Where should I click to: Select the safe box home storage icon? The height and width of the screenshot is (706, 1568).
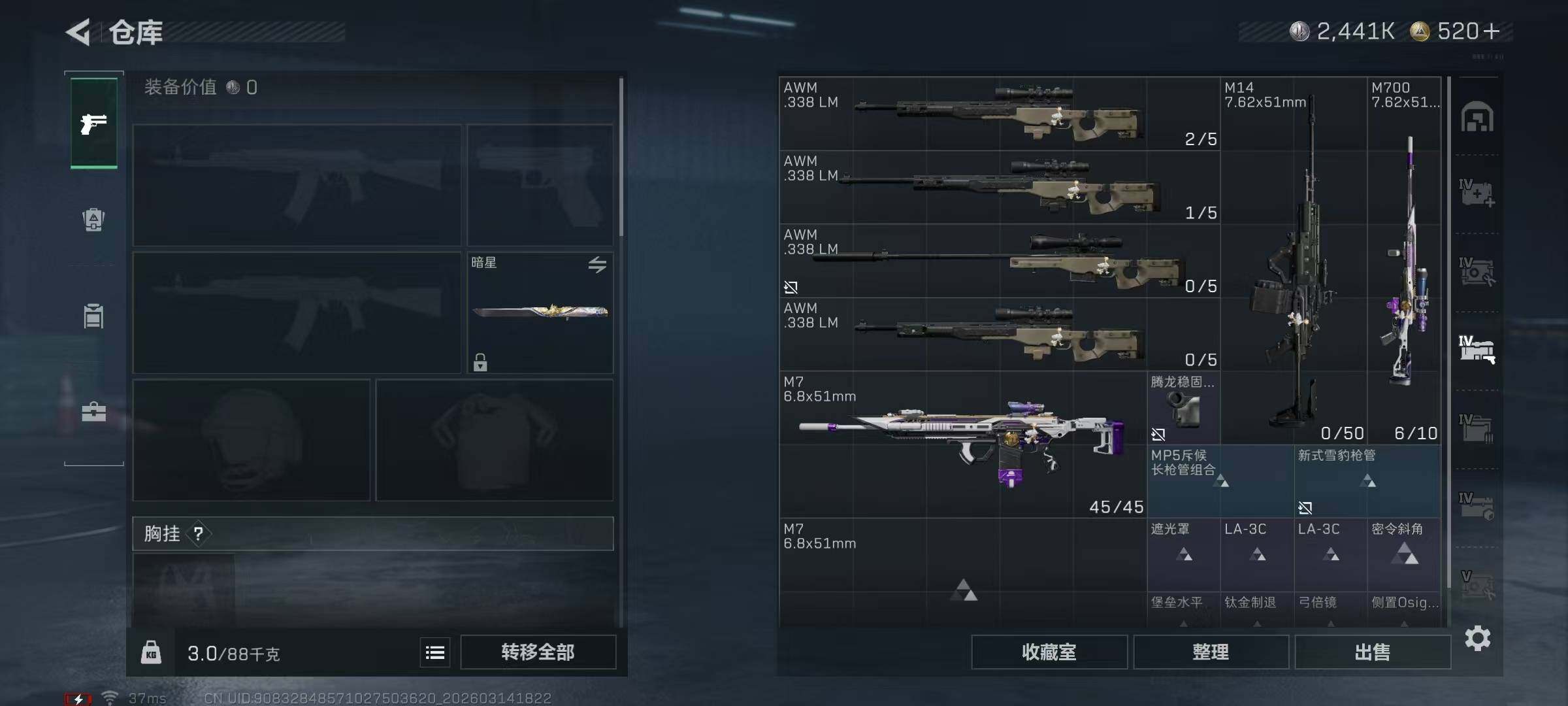tap(1477, 117)
